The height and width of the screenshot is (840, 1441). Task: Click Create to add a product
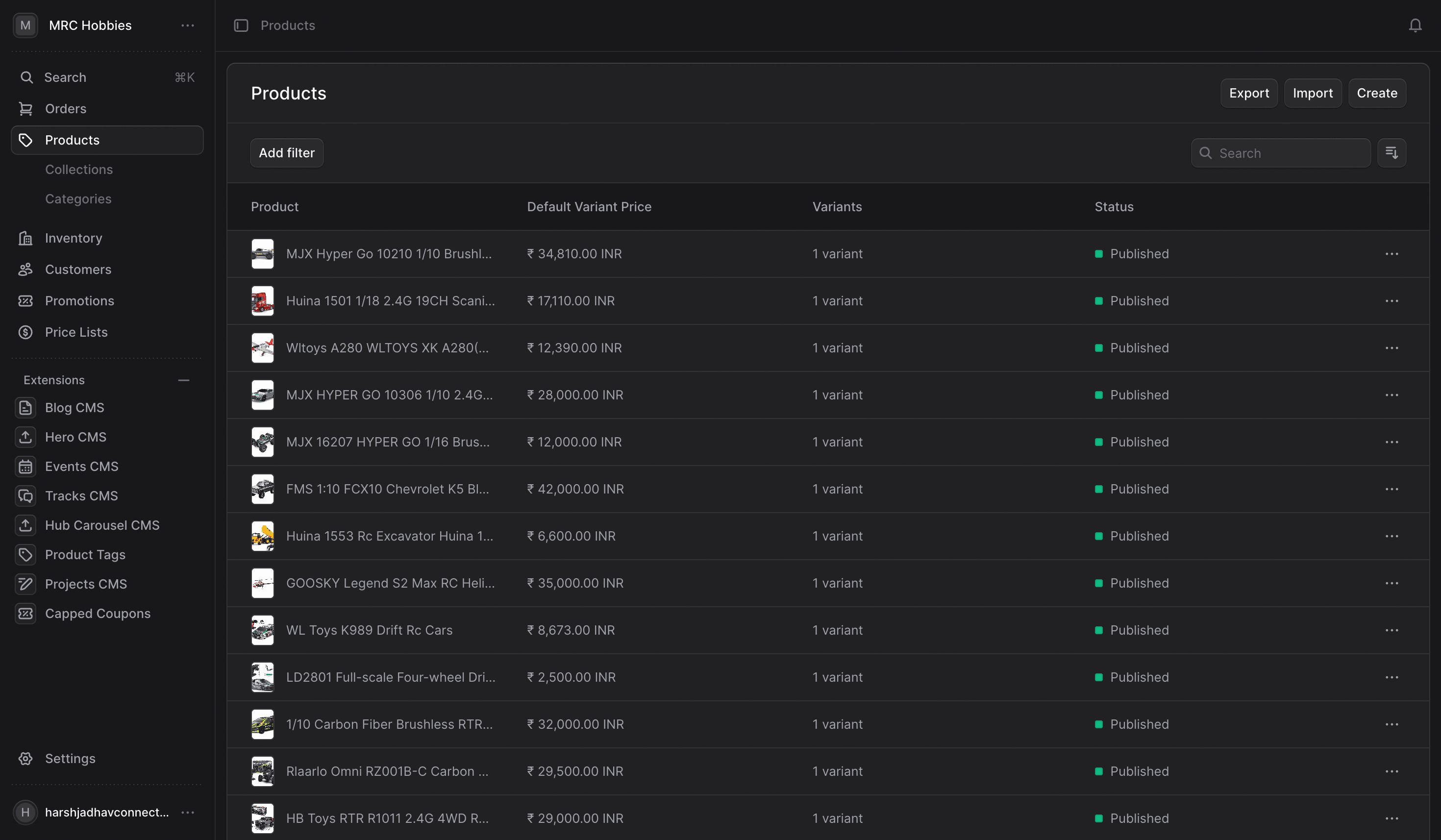pyautogui.click(x=1377, y=93)
